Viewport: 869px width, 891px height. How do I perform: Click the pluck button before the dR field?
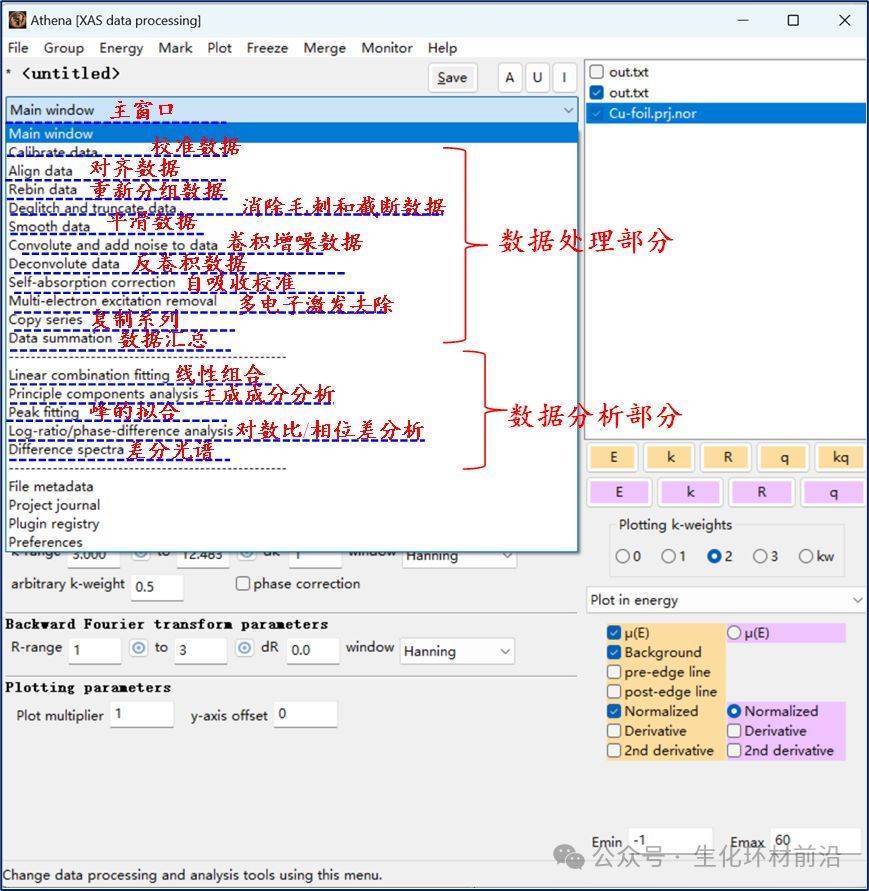(x=244, y=649)
